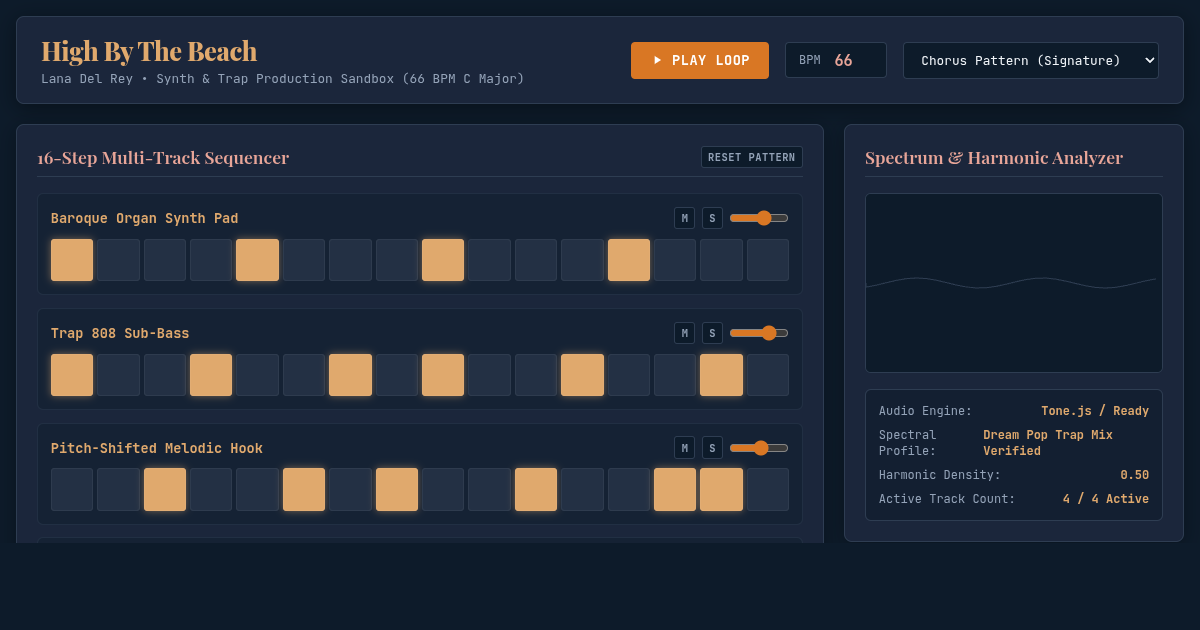Click the "4 / 4 Active" track count
Image resolution: width=1200 pixels, height=630 pixels.
tap(1106, 499)
